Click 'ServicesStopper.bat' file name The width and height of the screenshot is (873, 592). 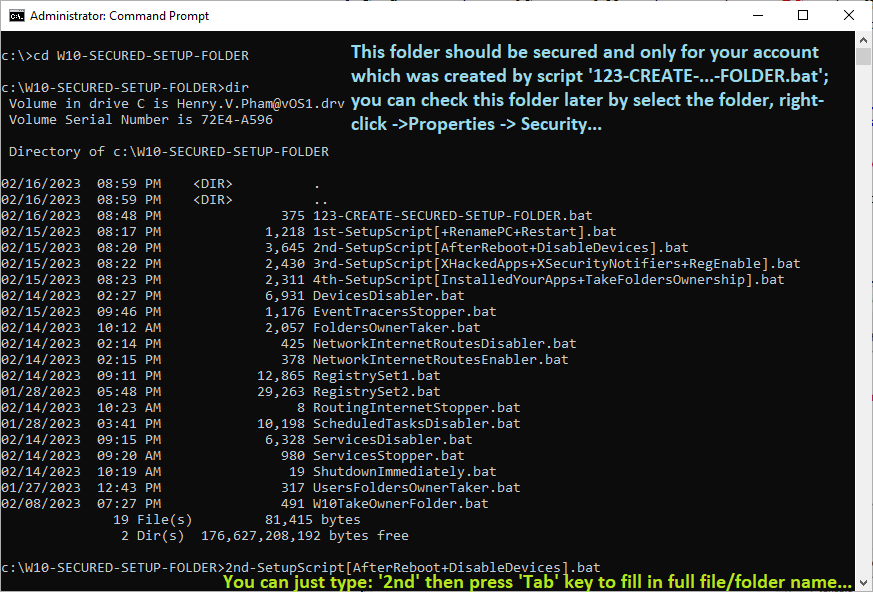[x=389, y=456]
